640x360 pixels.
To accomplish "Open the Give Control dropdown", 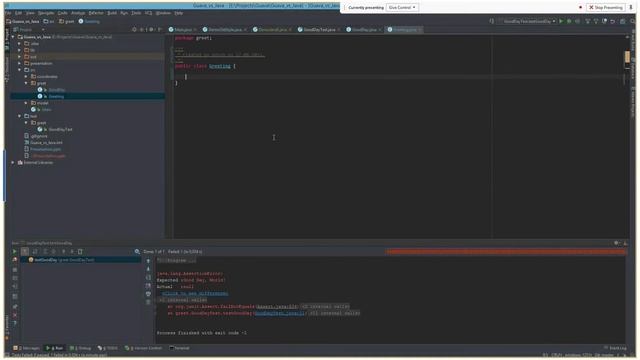I will 402,7.
